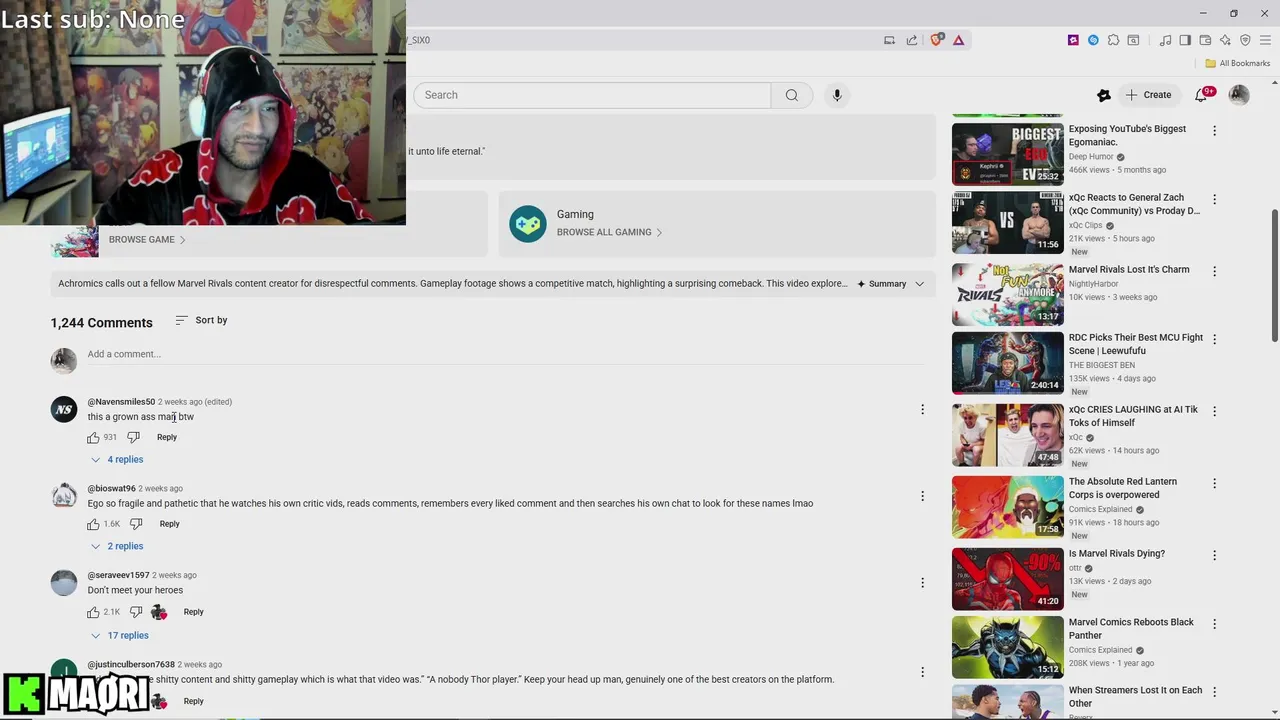1280x720 pixels.
Task: Click the Gaming category controller icon
Action: tap(527, 224)
